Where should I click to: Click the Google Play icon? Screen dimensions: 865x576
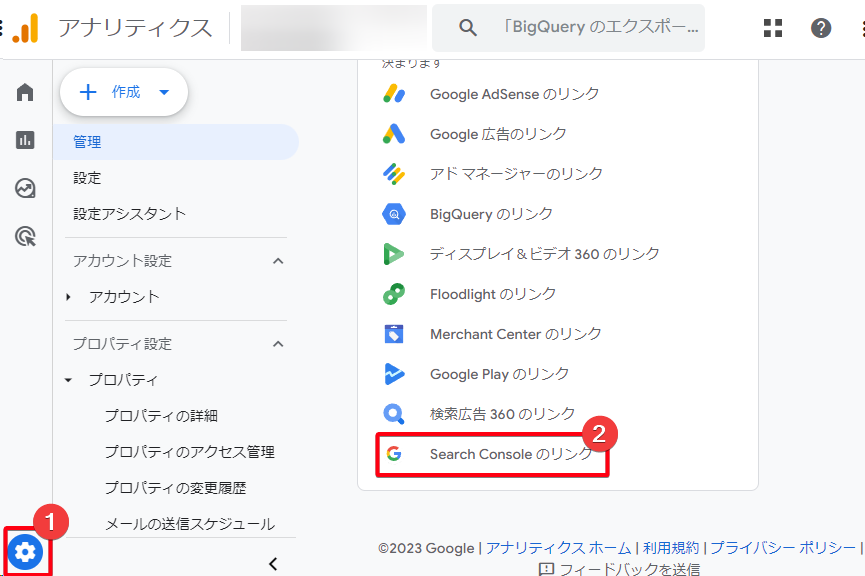[394, 374]
